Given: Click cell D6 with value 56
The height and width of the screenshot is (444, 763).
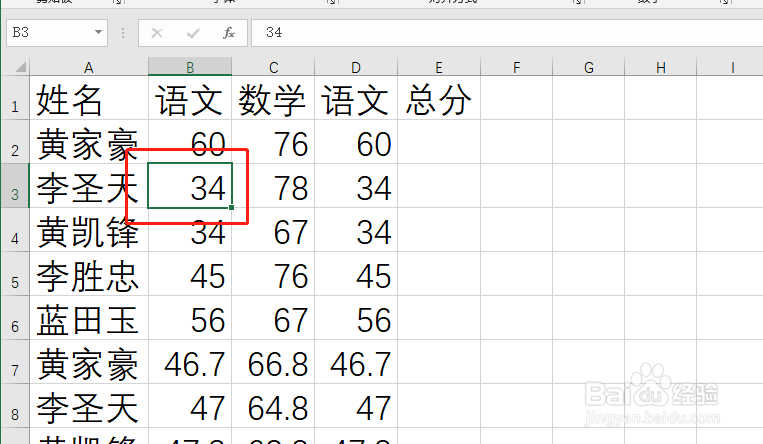Looking at the screenshot, I should point(356,317).
